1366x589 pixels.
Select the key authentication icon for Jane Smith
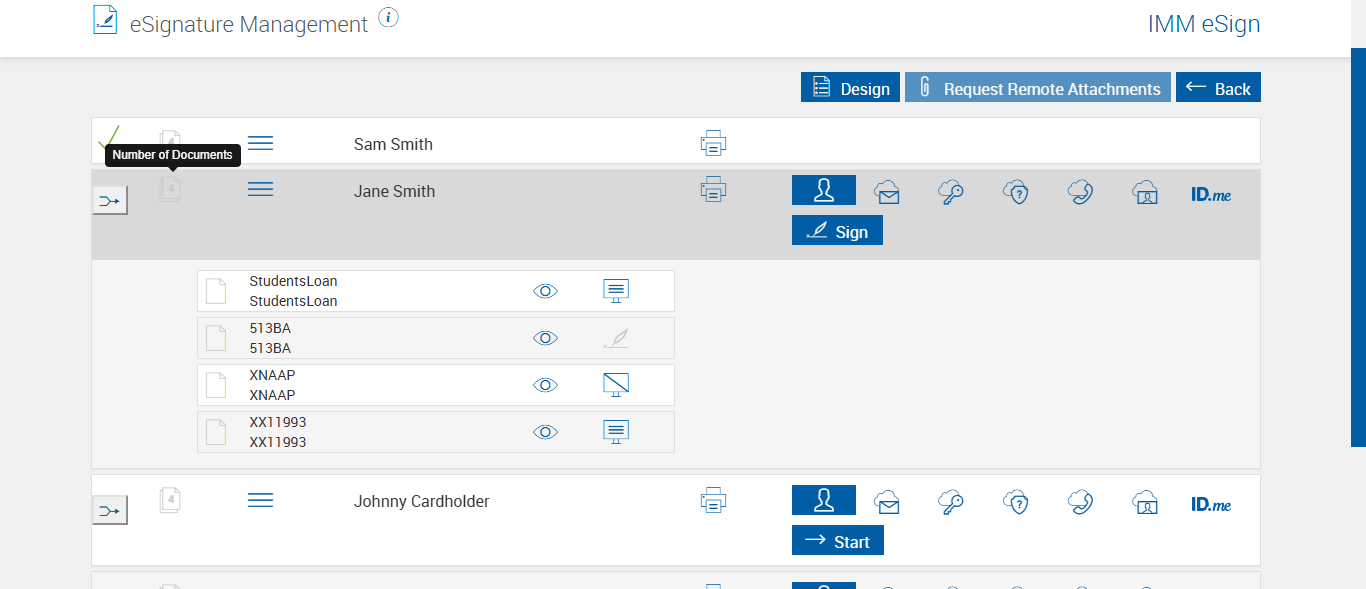tap(951, 192)
